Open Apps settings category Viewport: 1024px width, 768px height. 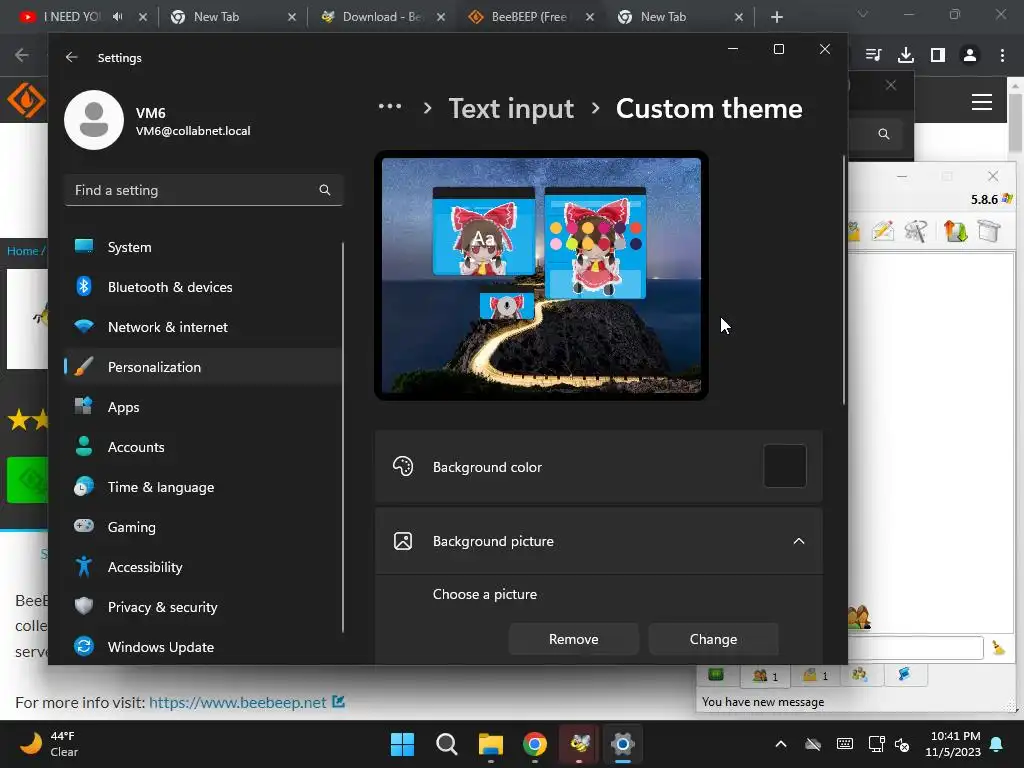[x=202, y=407]
